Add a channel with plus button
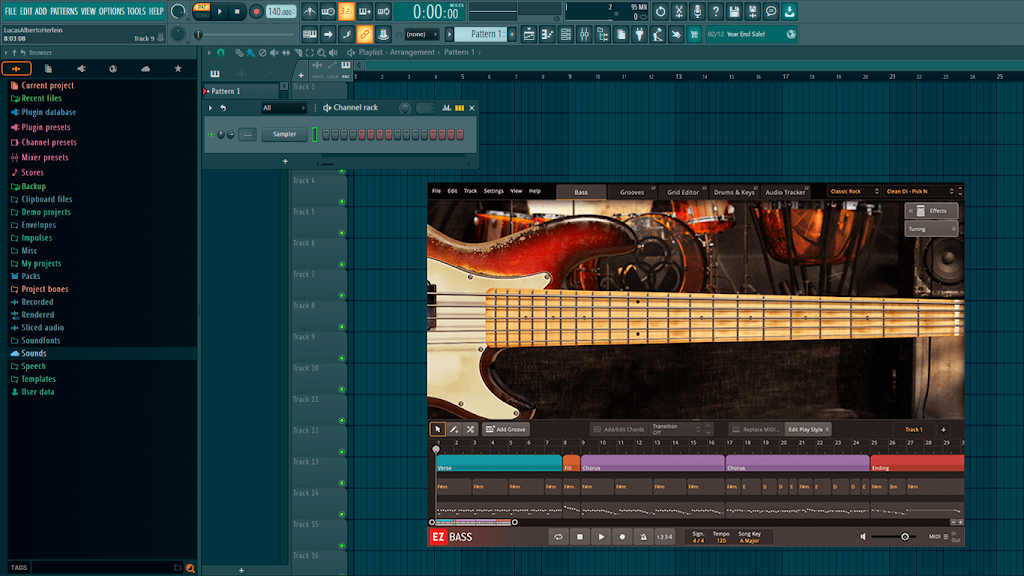Viewport: 1024px width, 576px height. click(285, 161)
